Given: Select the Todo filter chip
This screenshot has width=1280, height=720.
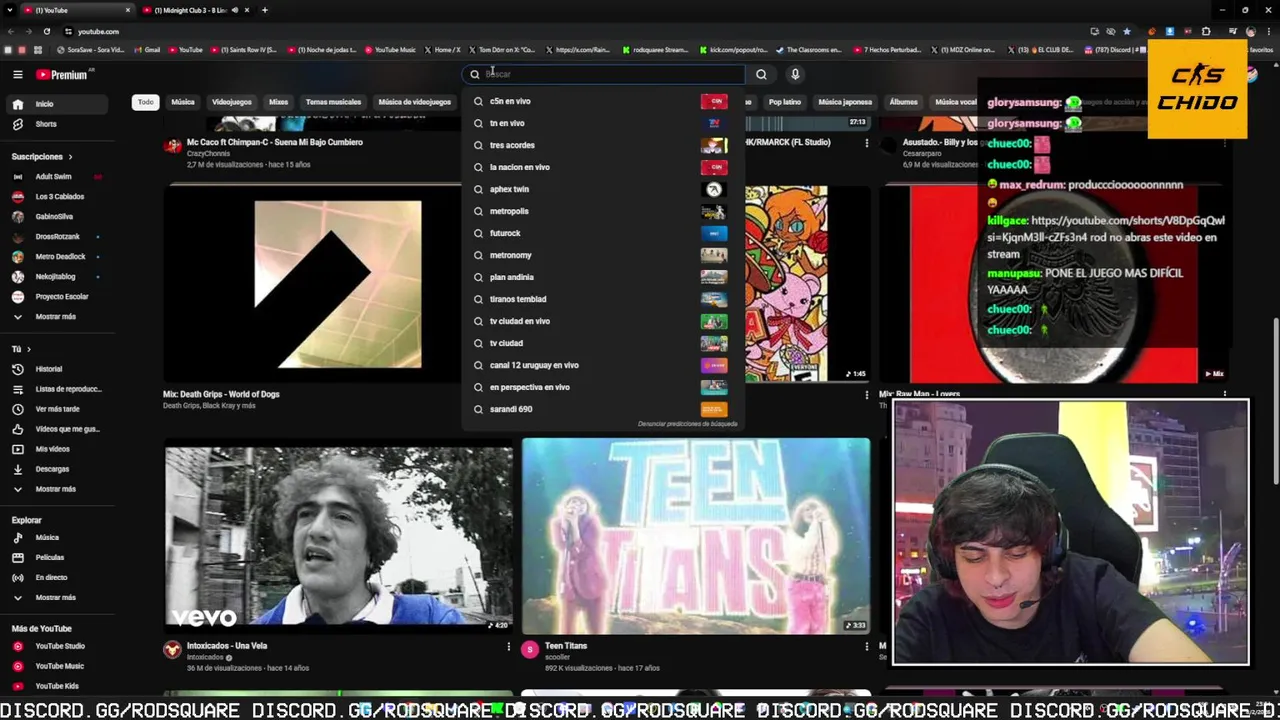Looking at the screenshot, I should pyautogui.click(x=146, y=102).
